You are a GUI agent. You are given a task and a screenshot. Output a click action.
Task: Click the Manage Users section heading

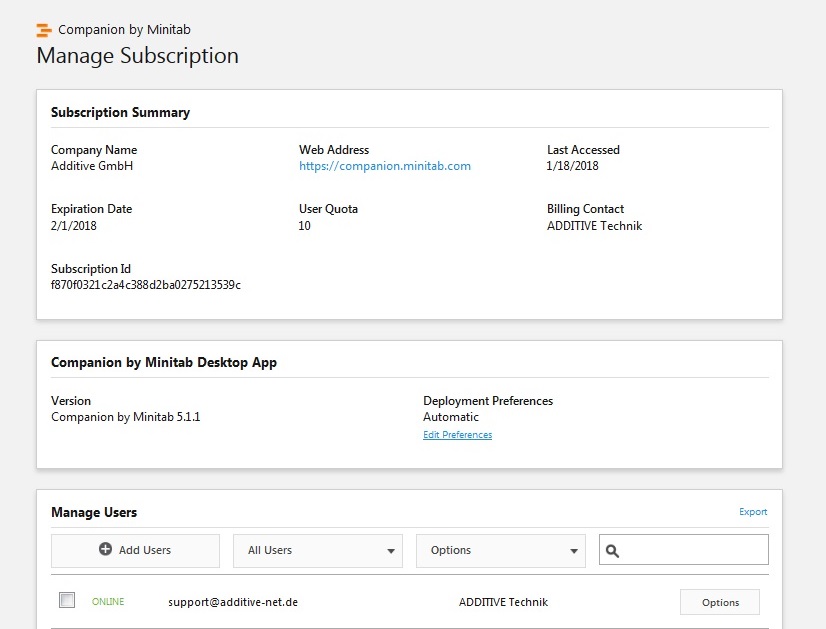[x=94, y=513]
